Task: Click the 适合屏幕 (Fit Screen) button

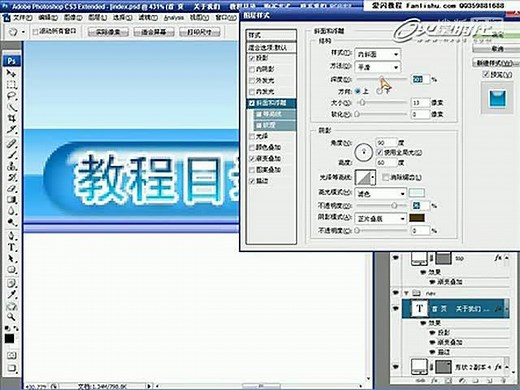Action: [x=154, y=32]
